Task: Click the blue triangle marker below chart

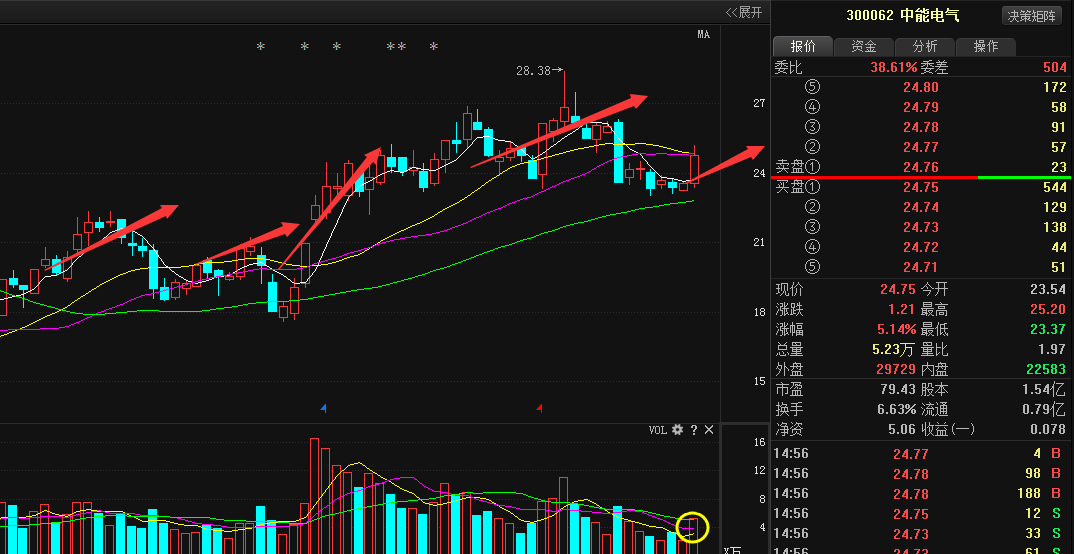Action: tap(323, 408)
